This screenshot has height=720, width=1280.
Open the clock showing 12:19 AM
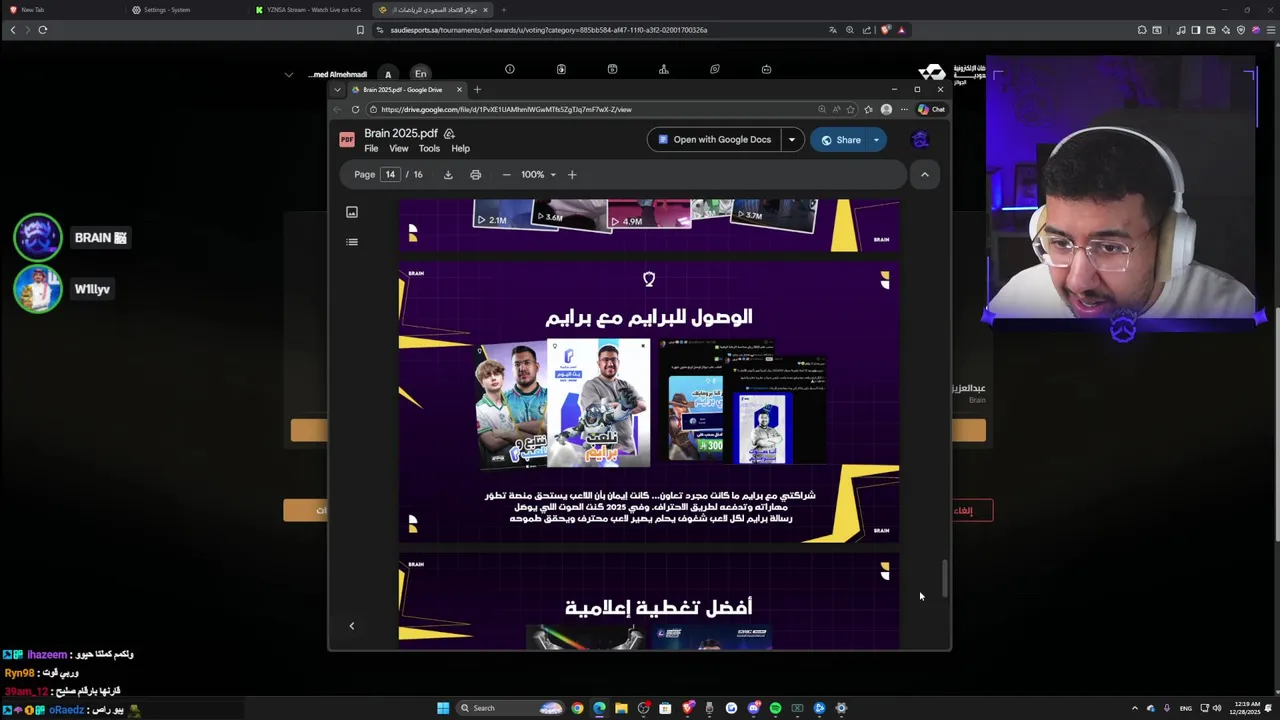pos(1246,708)
